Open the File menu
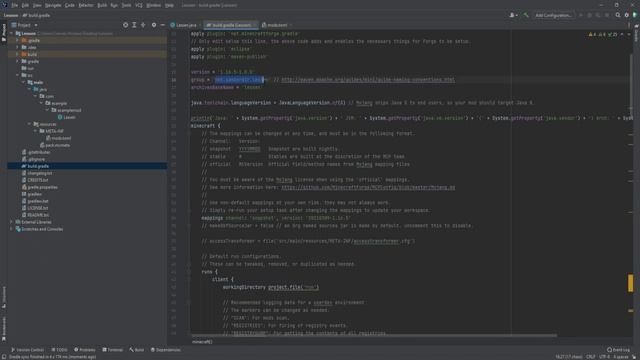The height and width of the screenshot is (360, 640). point(15,5)
